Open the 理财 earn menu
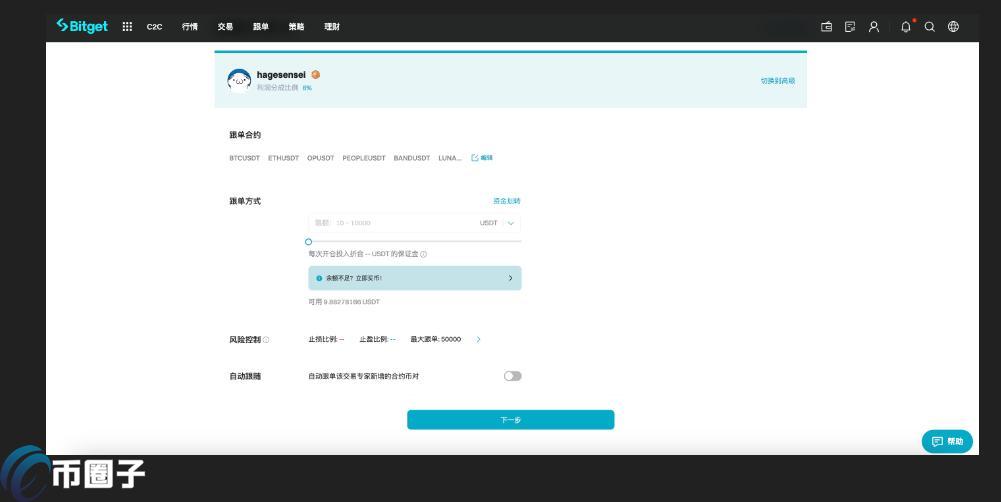 [332, 27]
